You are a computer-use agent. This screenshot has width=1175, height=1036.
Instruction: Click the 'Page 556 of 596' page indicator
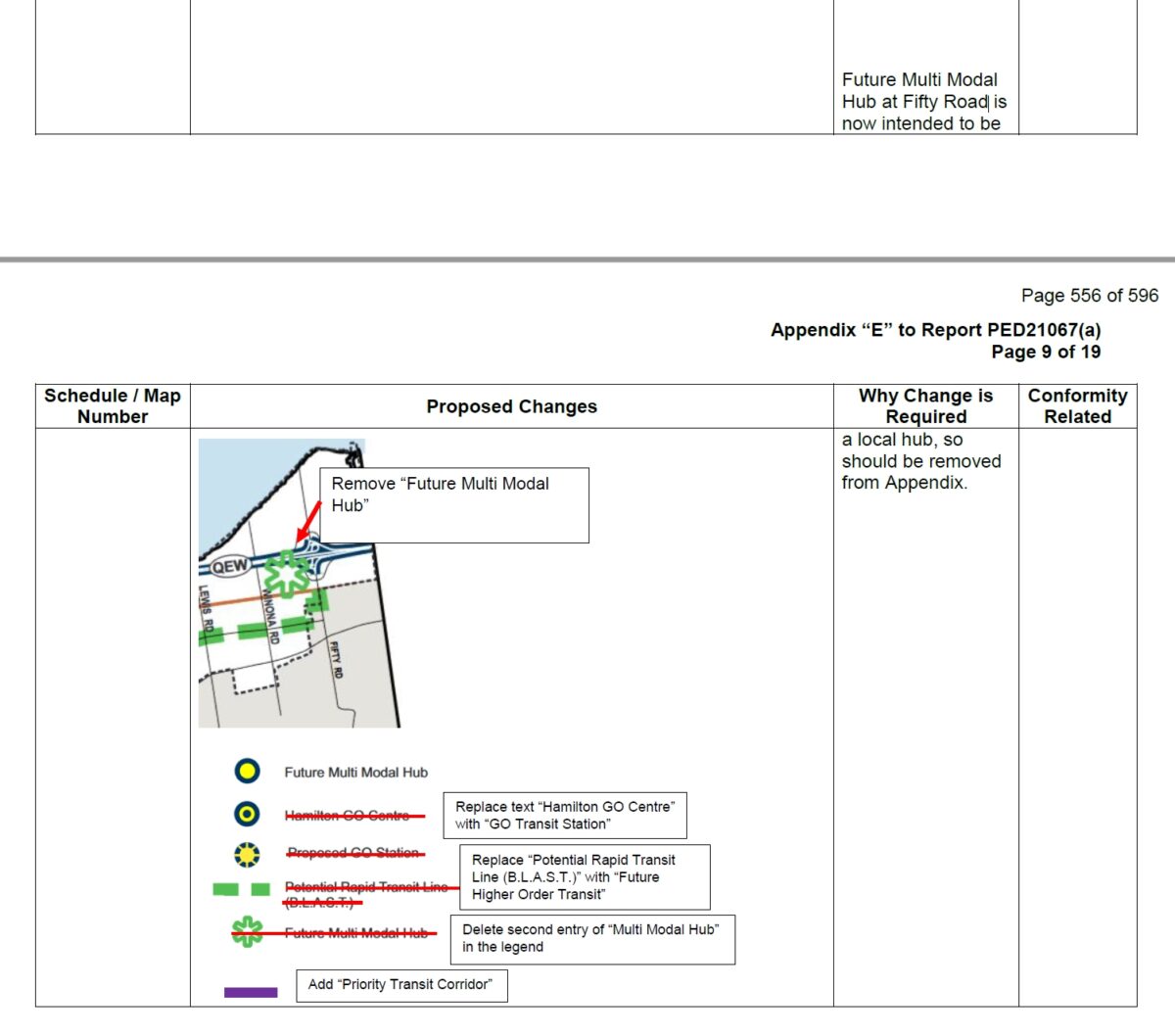point(1090,296)
